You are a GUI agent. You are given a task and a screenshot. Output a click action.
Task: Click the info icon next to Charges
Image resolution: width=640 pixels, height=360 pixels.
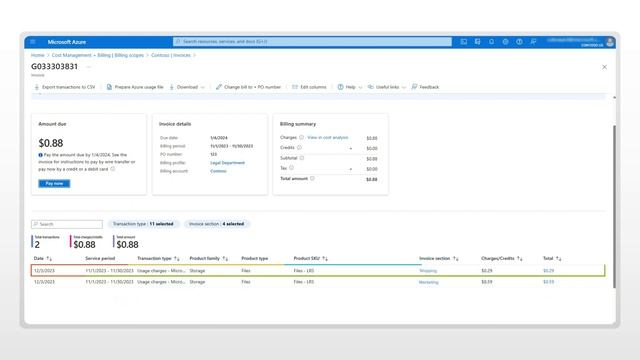pyautogui.click(x=301, y=138)
